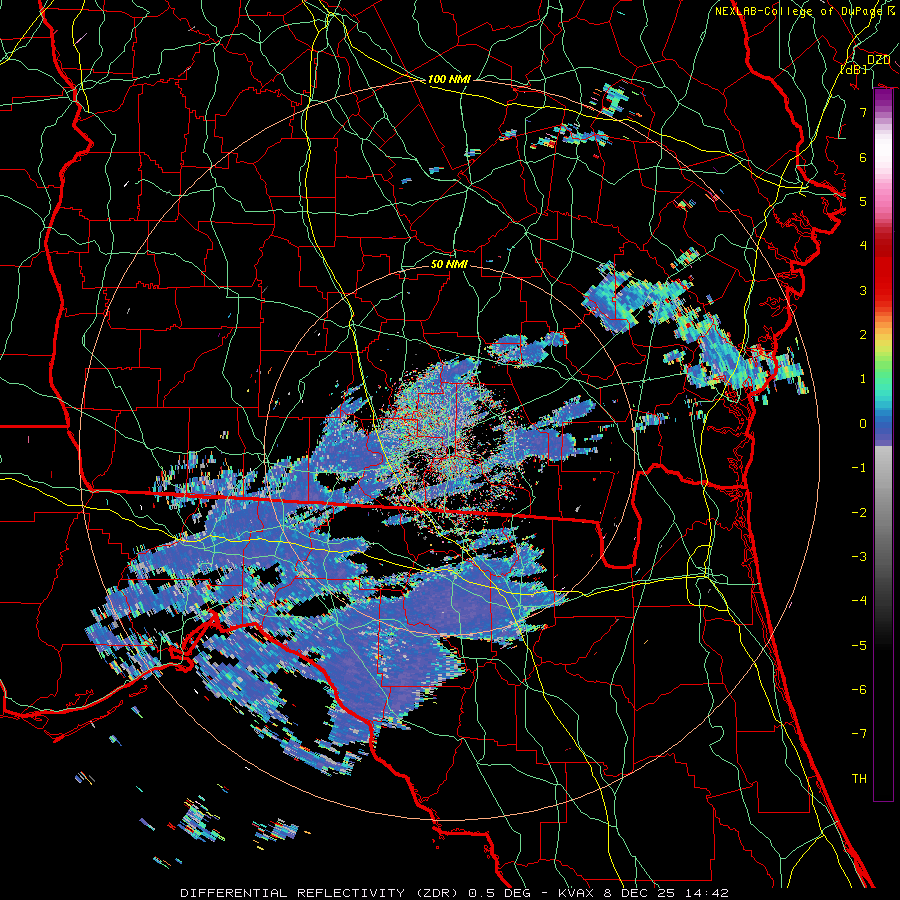Viewport: 900px width, 900px height.
Task: Click the 7 value on the dB scale
Action: (x=863, y=112)
